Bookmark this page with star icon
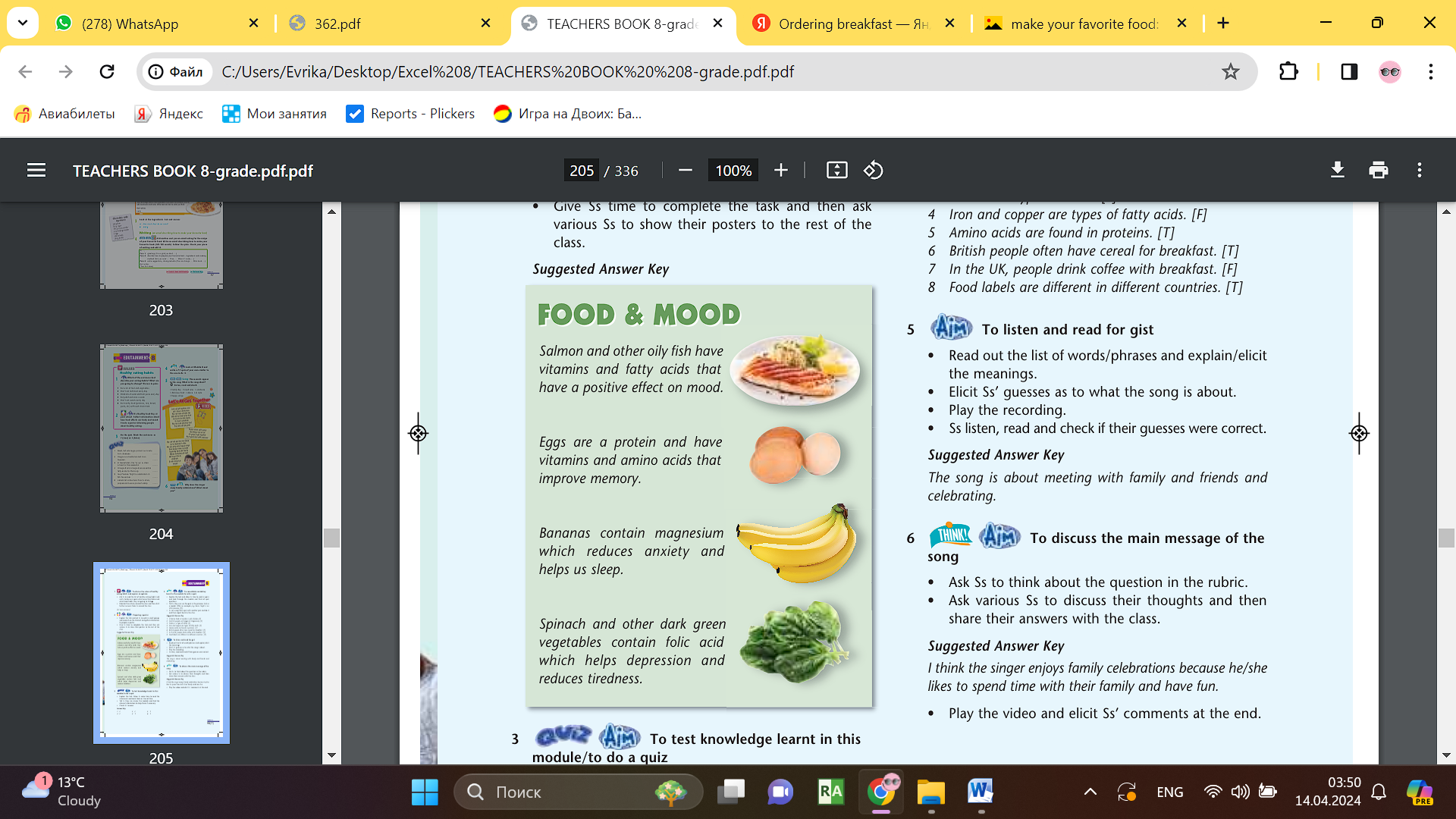 click(1230, 72)
